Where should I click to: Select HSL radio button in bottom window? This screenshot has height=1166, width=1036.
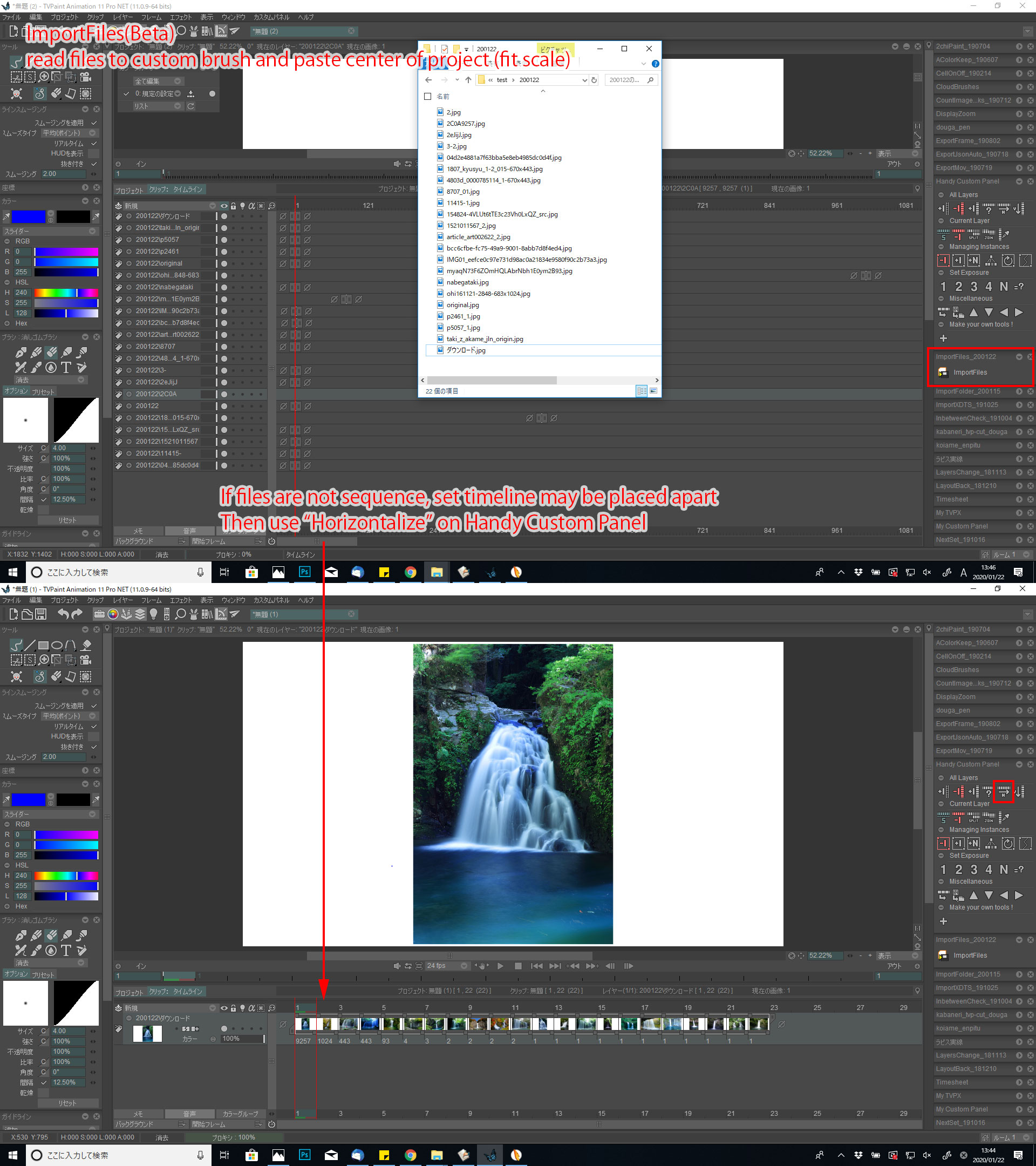point(8,865)
